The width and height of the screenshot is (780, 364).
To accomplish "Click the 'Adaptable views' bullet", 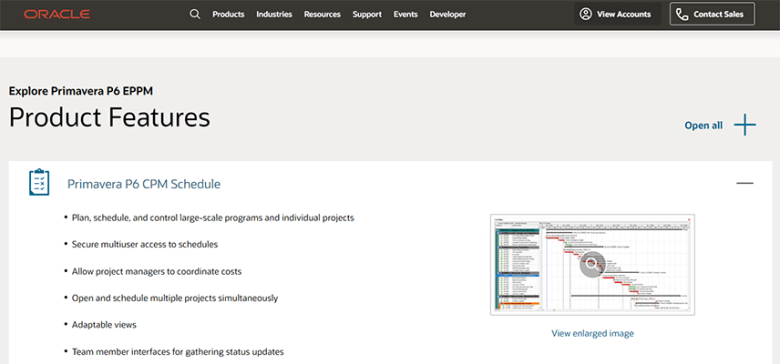I will click(x=104, y=325).
